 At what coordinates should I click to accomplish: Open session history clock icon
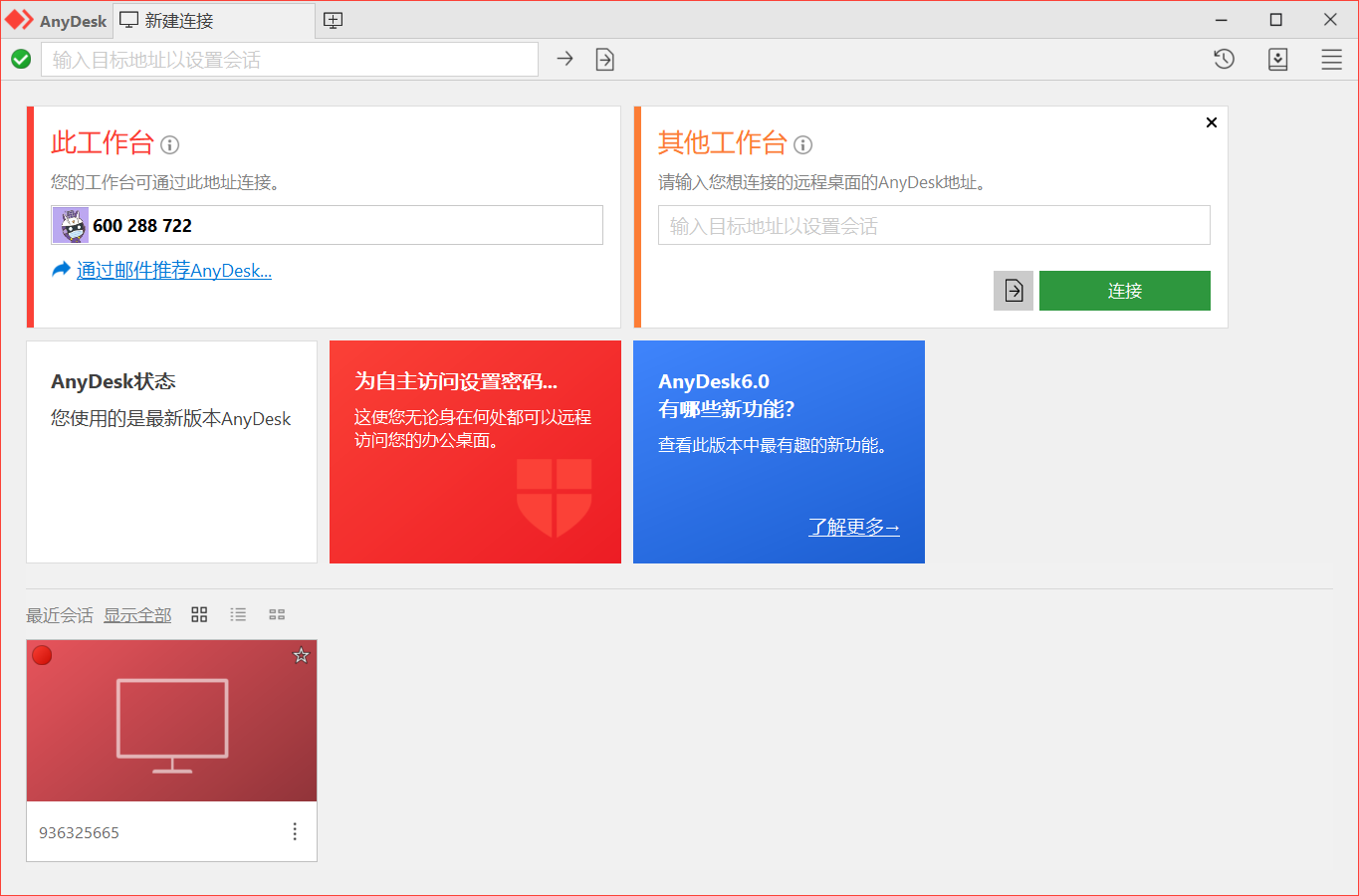pyautogui.click(x=1224, y=59)
